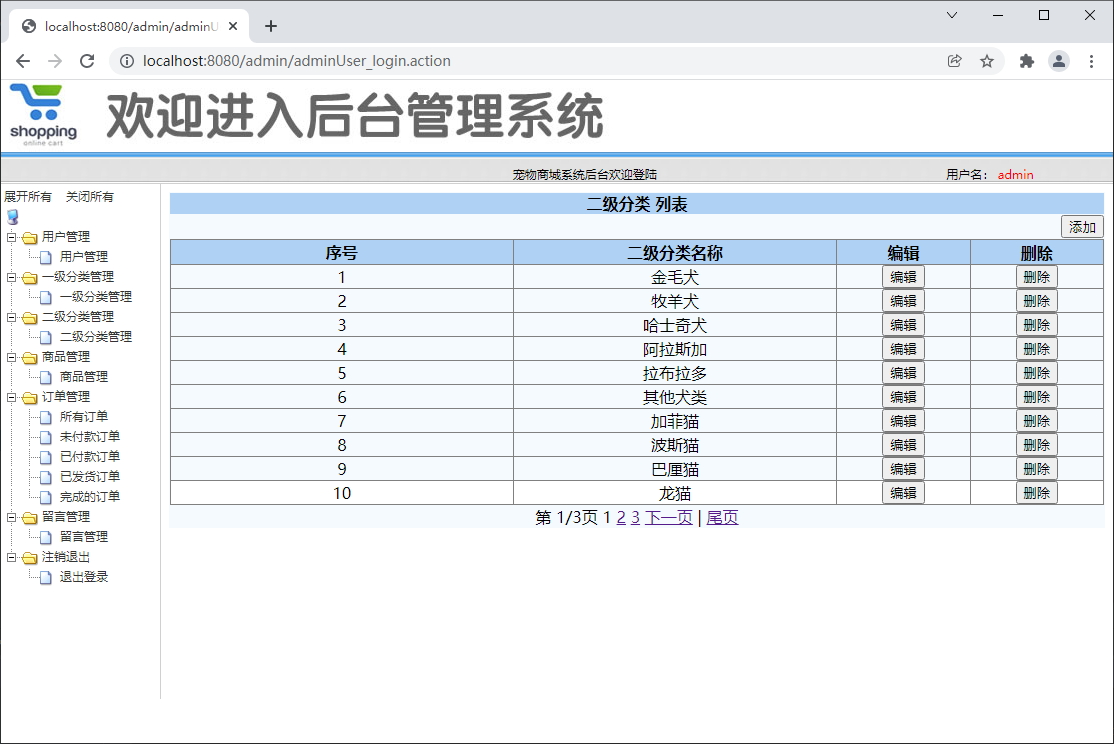This screenshot has height=744, width=1114.
Task: Collapse the 一级分类管理 tree node
Action: [x=11, y=277]
